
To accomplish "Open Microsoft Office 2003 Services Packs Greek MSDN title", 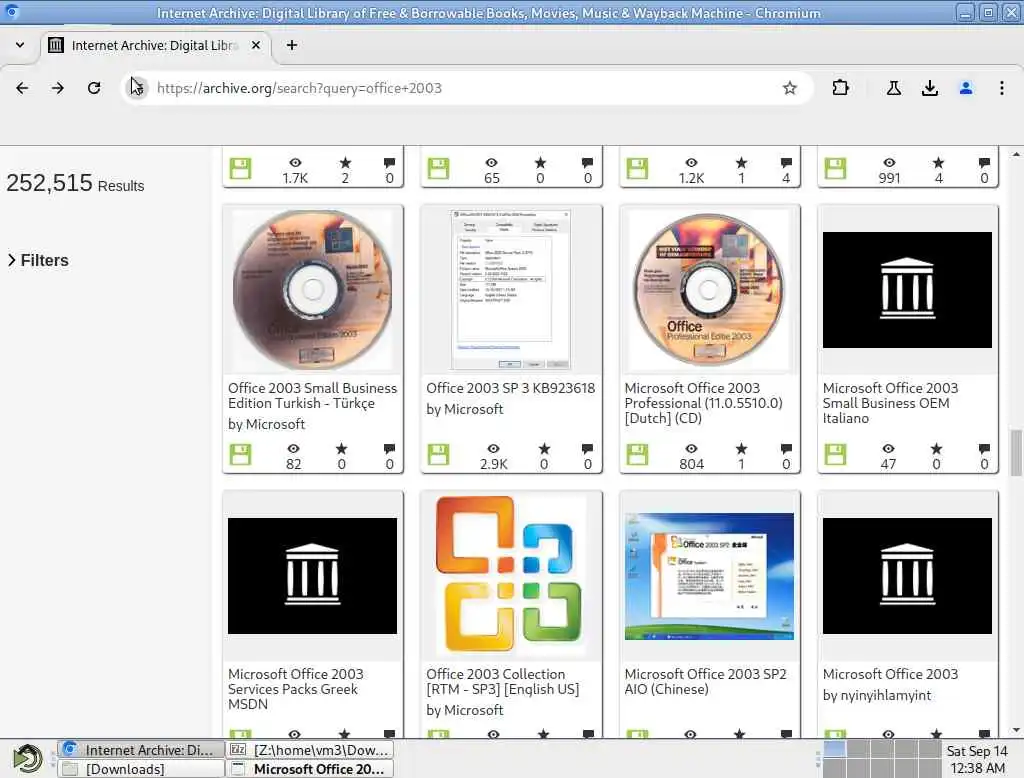I will tap(295, 689).
